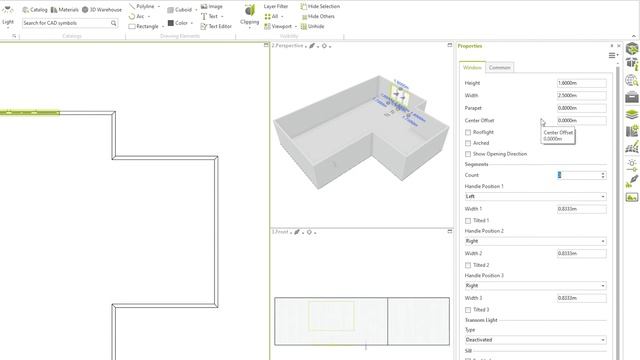This screenshot has height=360, width=640.
Task: Click the Segments Count stepper arrows
Action: tap(603, 175)
